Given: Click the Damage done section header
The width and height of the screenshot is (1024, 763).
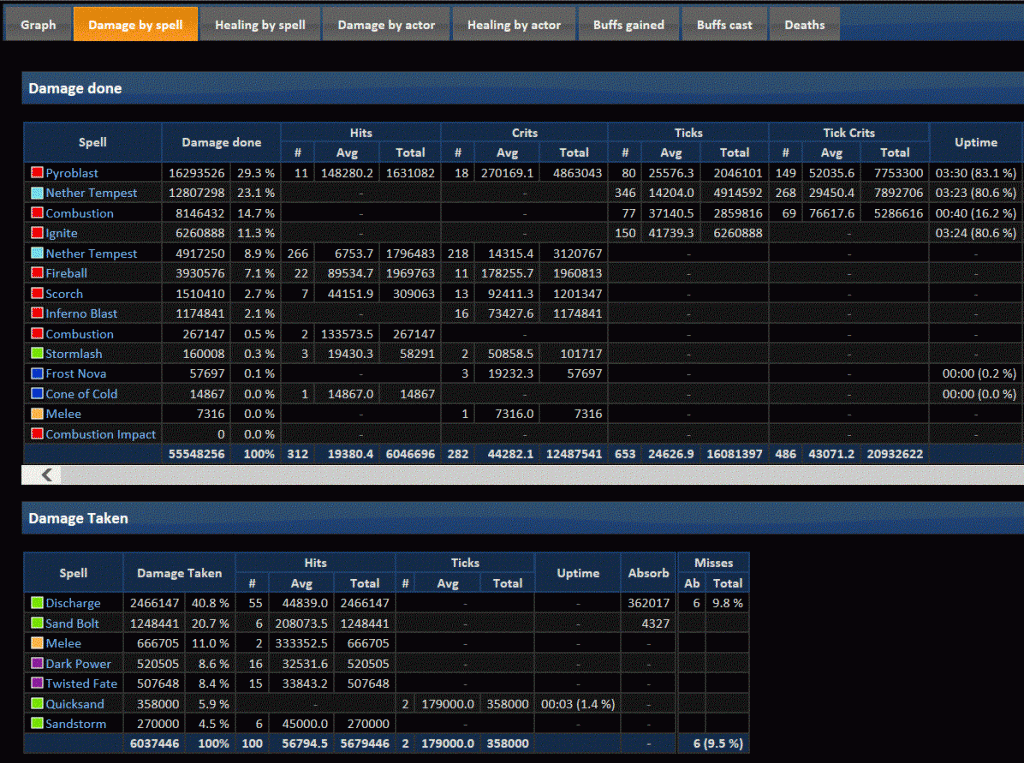Looking at the screenshot, I should pyautogui.click(x=522, y=88).
